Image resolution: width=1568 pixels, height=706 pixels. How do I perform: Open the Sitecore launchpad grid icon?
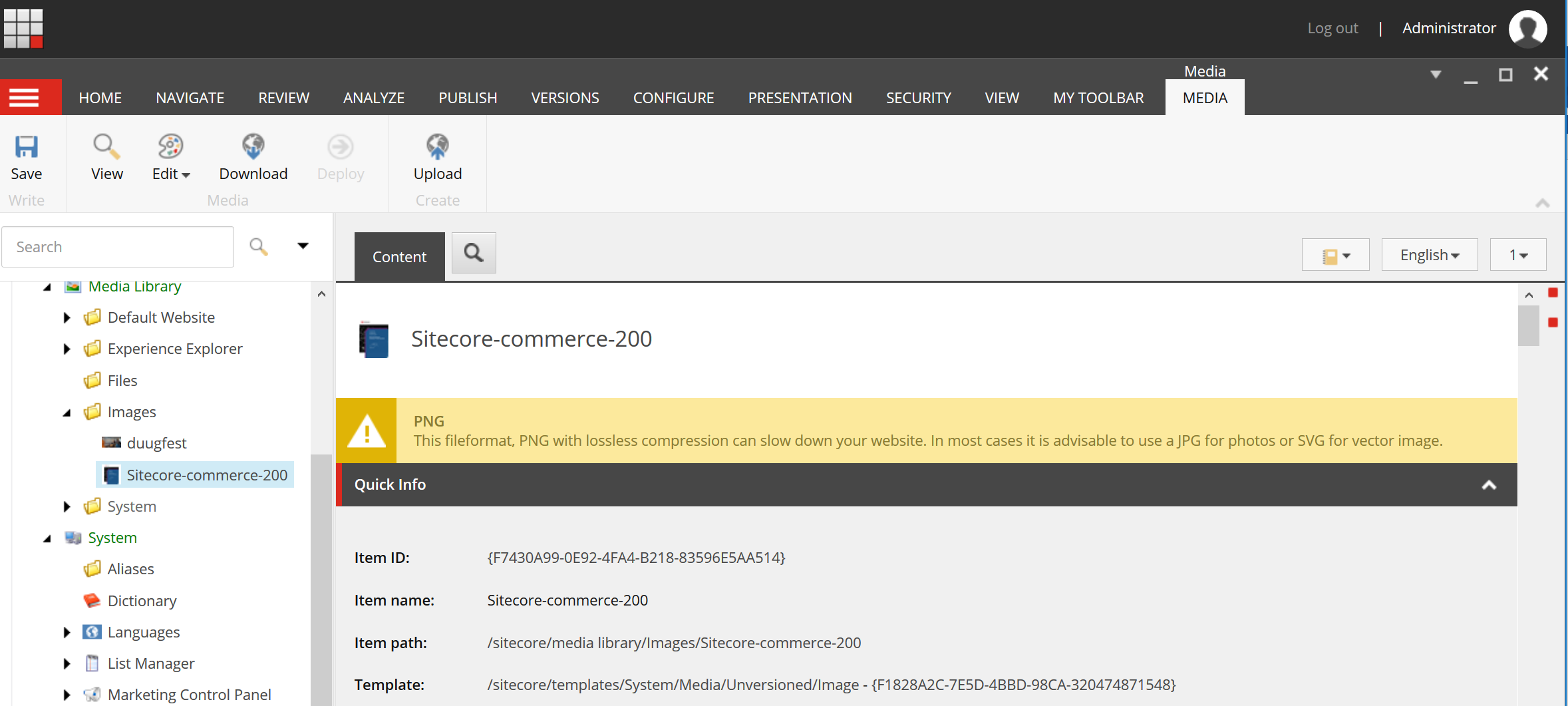[23, 28]
